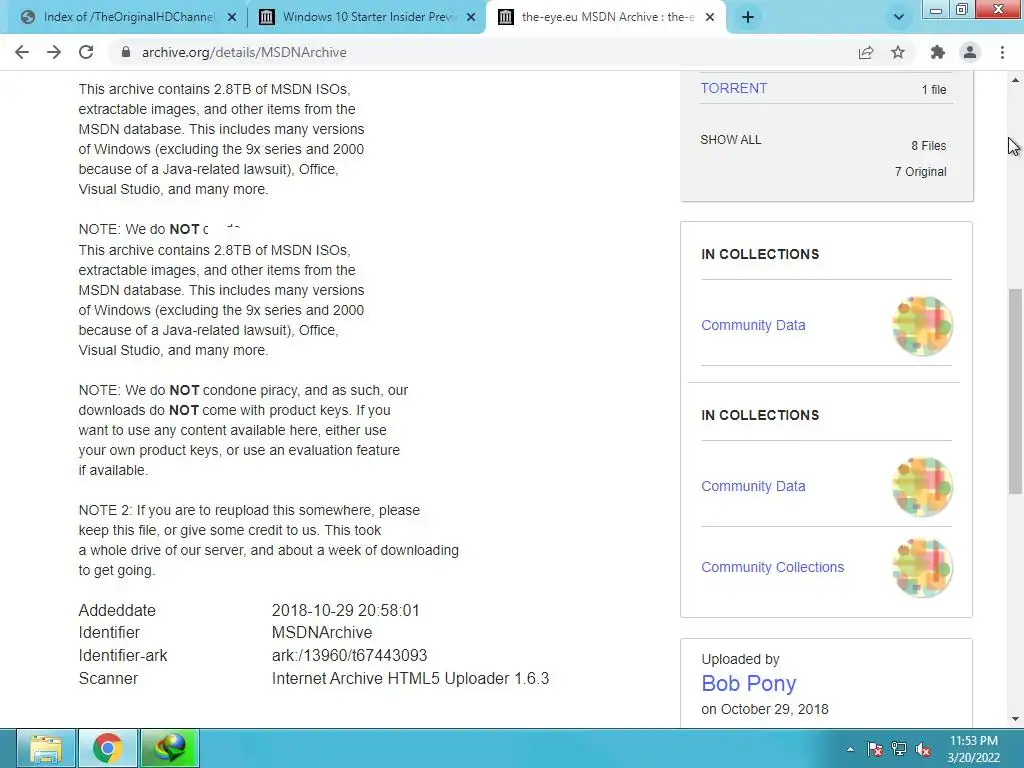Click Community Collections thumbnail image

pos(922,568)
